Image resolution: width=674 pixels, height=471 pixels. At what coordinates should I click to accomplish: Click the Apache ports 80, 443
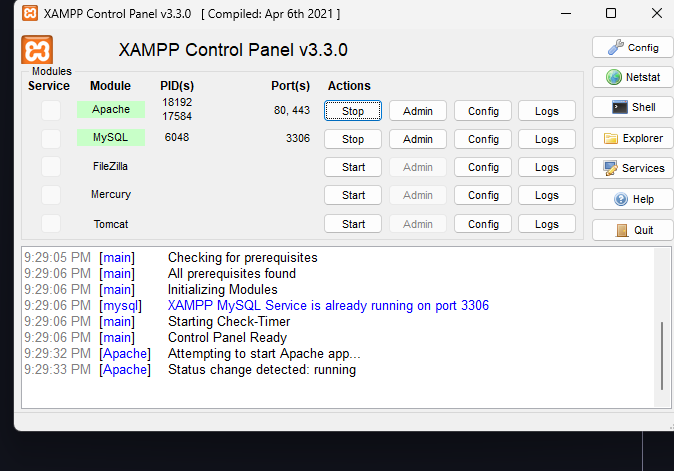(292, 110)
